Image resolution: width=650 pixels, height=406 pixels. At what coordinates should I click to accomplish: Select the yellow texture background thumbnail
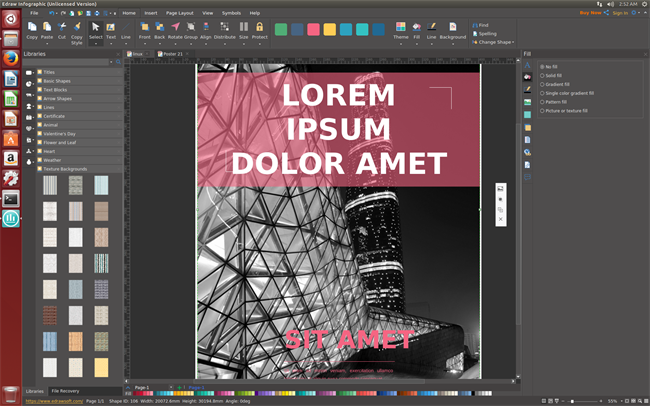(x=101, y=367)
